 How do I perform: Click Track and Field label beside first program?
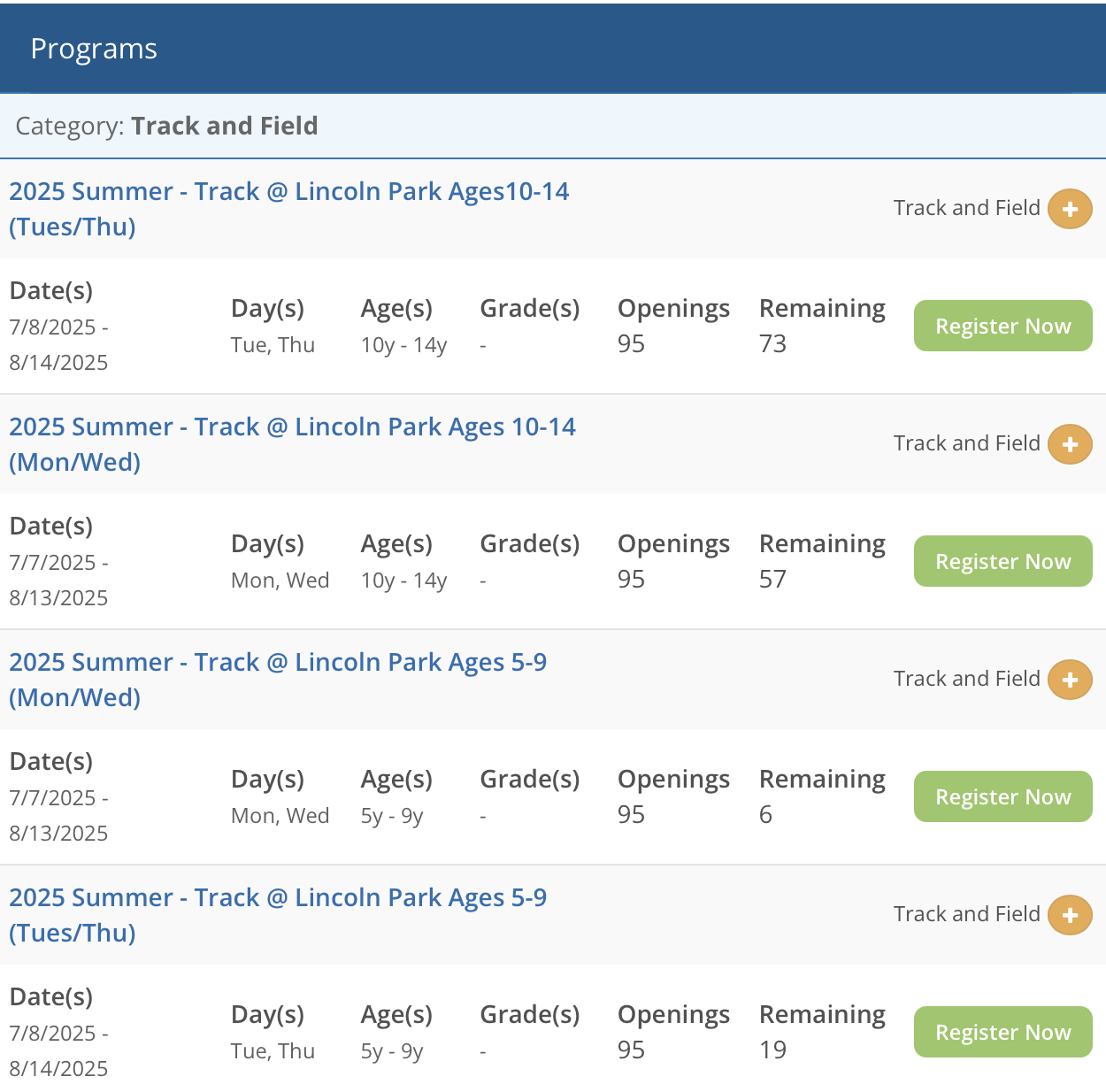click(x=966, y=208)
